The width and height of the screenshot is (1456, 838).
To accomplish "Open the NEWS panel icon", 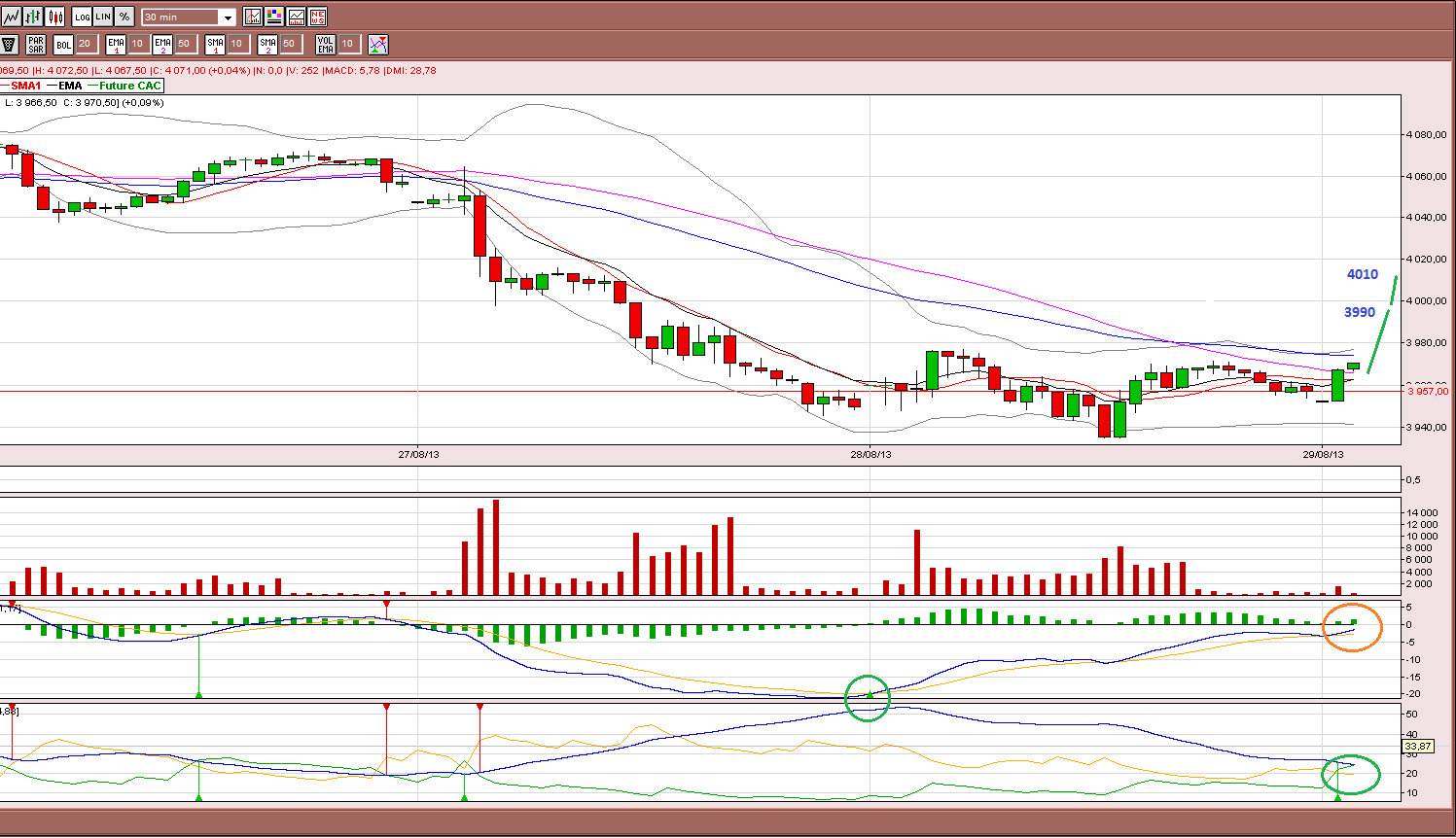I will (x=317, y=17).
